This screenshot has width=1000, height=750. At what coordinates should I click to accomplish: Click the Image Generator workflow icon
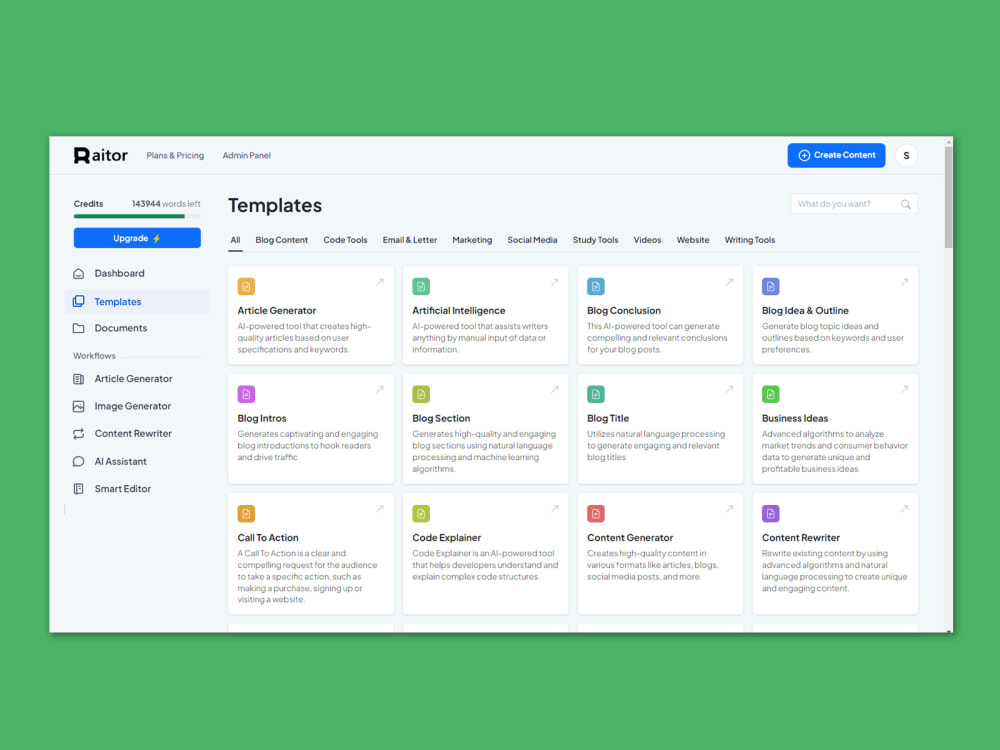tap(78, 406)
